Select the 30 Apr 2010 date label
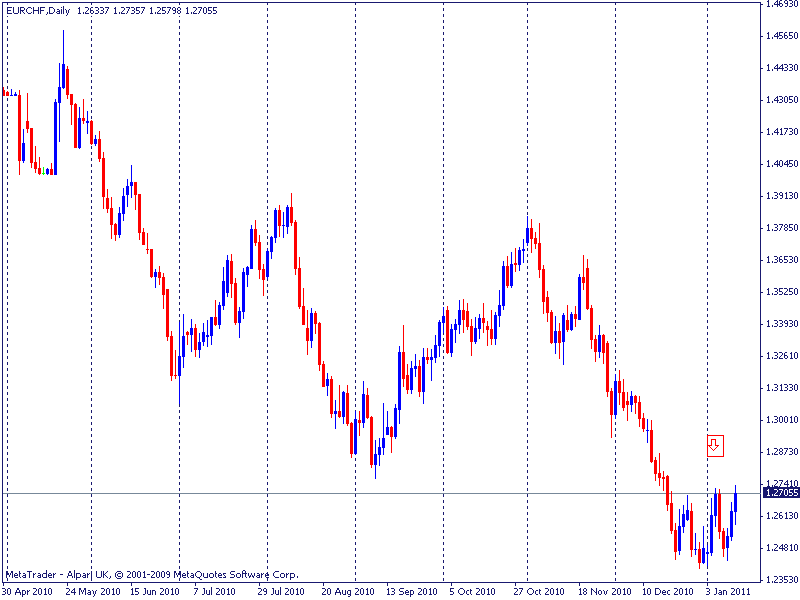 (27, 591)
